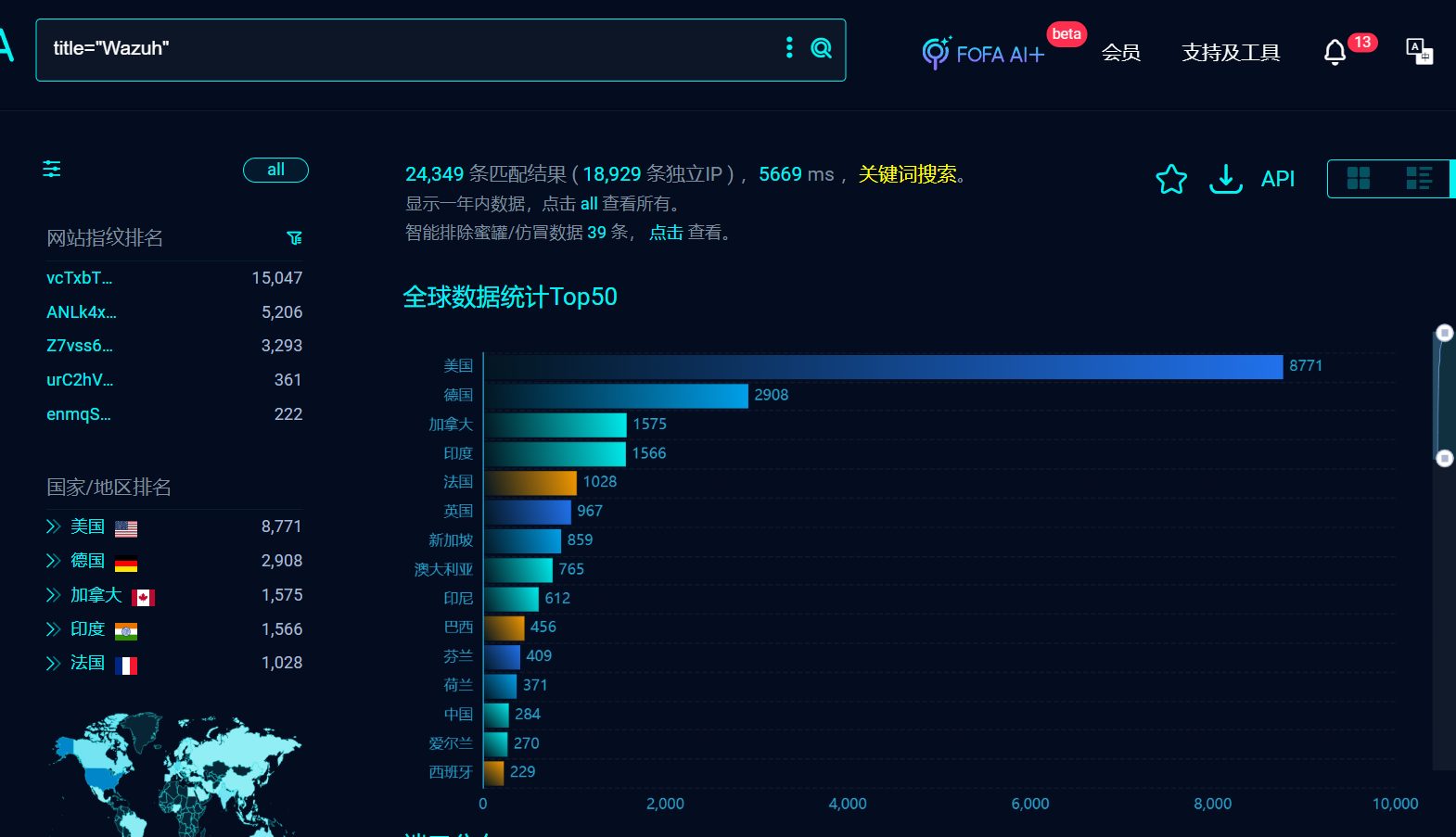The width and height of the screenshot is (1456, 837).
Task: Open the filter settings sliders icon
Action: pyautogui.click(x=52, y=169)
